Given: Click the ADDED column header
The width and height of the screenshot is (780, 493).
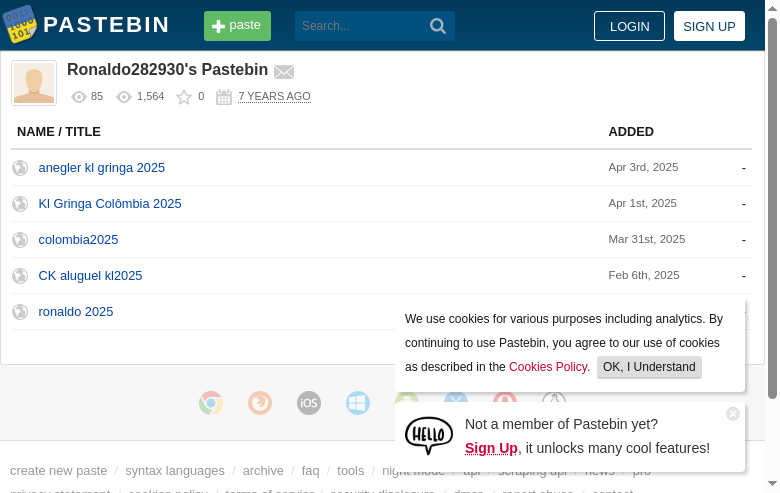Looking at the screenshot, I should [631, 131].
